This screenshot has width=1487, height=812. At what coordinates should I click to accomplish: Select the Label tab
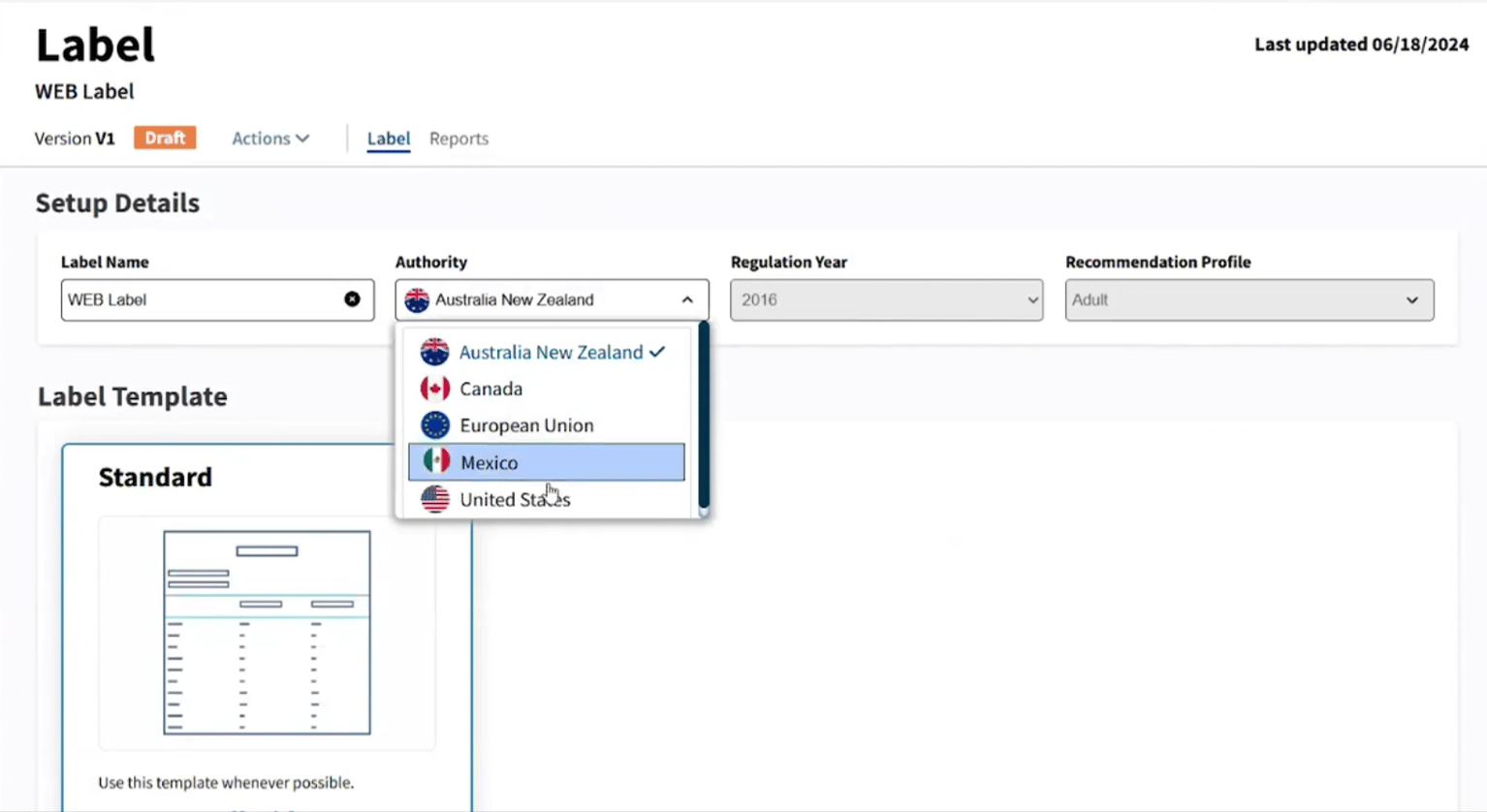click(x=388, y=139)
